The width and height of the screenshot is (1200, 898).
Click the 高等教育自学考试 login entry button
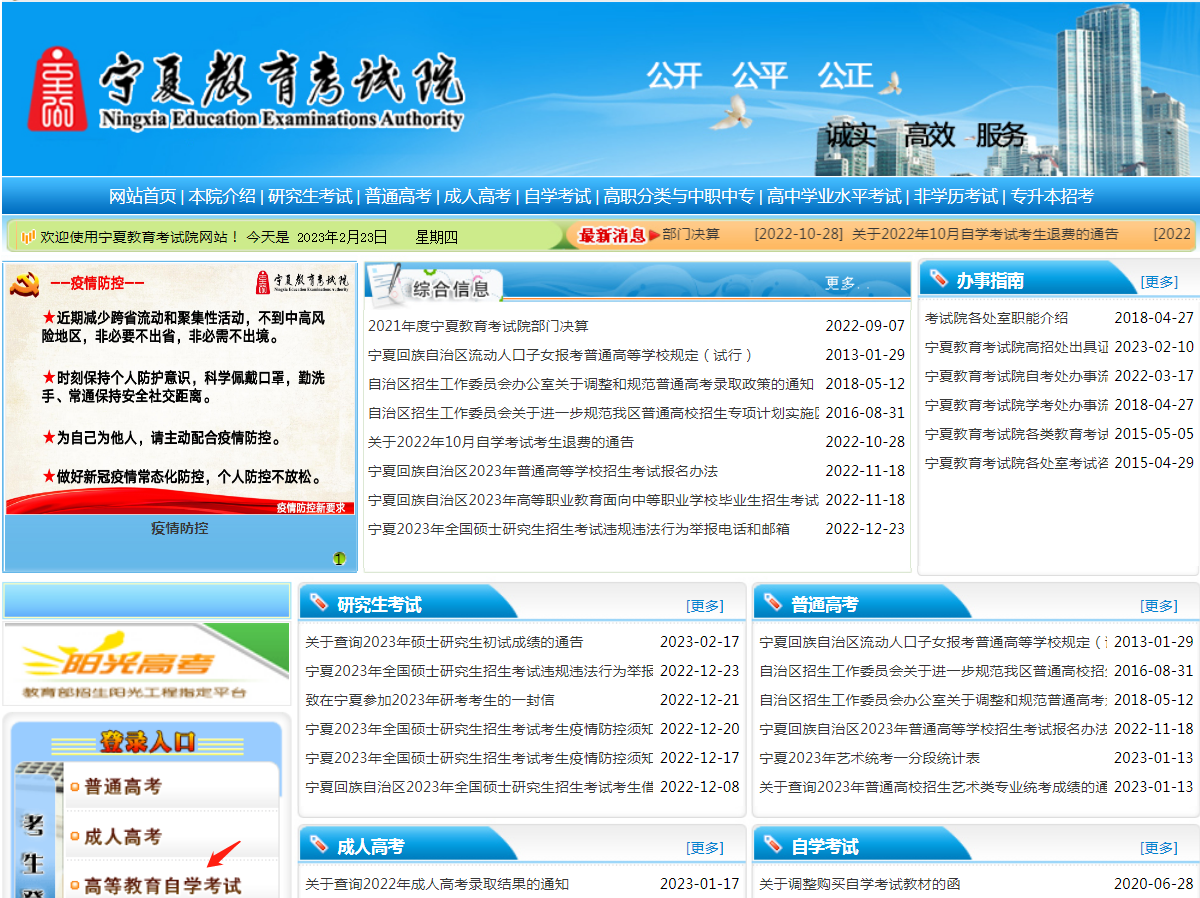162,886
